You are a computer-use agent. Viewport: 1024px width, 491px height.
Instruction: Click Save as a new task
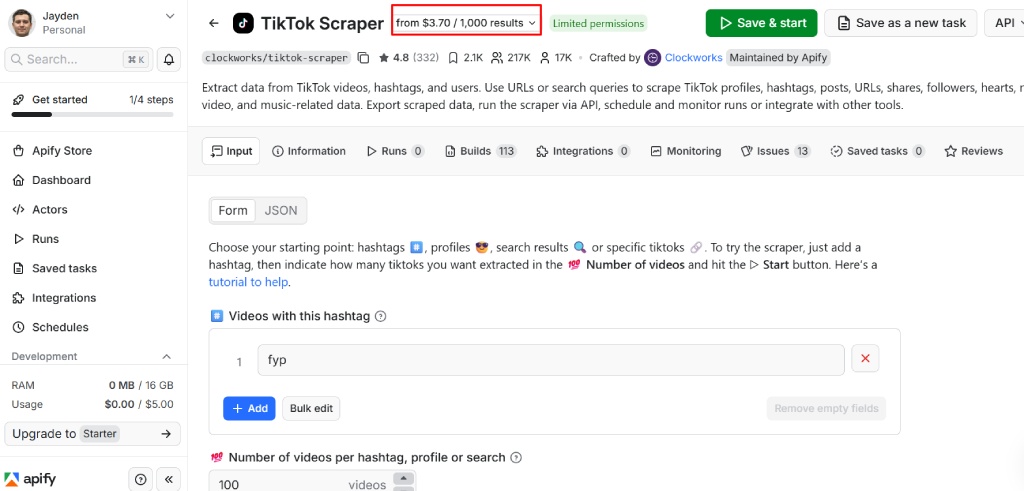click(x=901, y=23)
